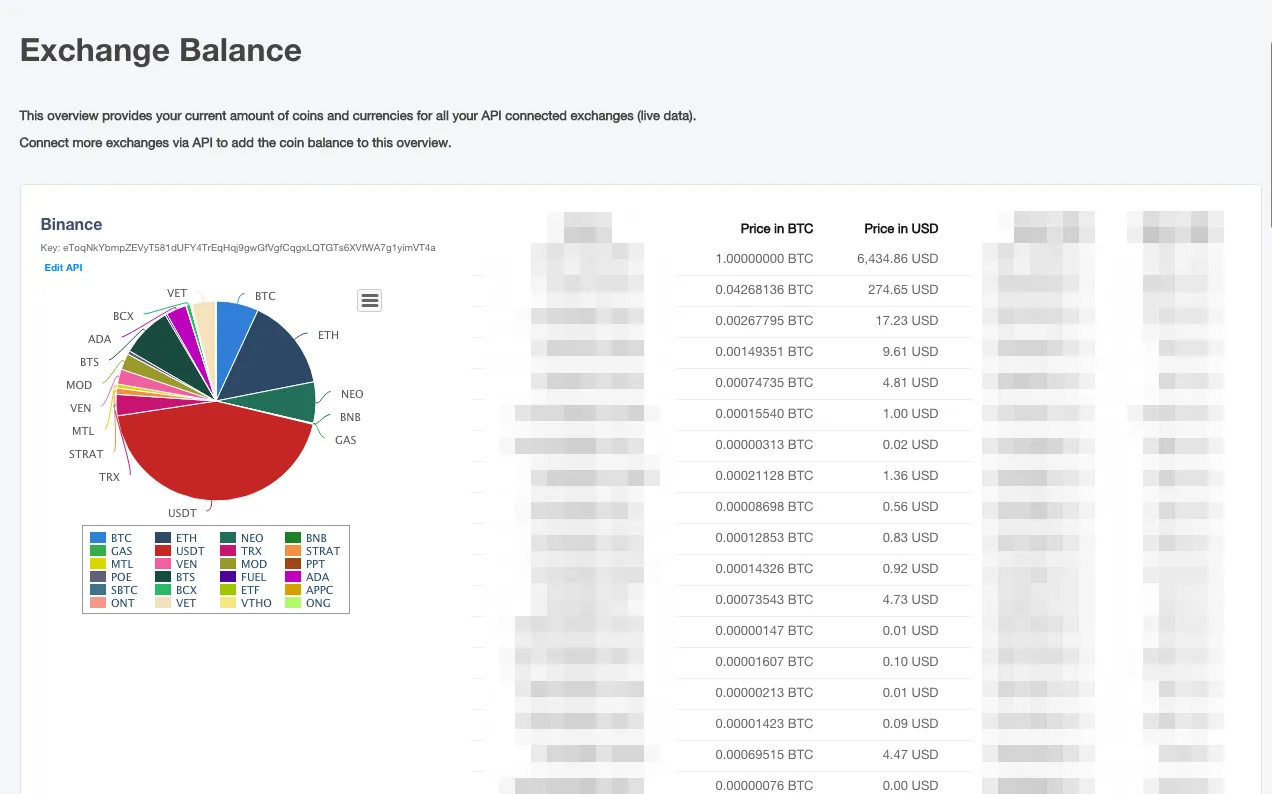Toggle VEN entry in the chart legend

tap(176, 564)
